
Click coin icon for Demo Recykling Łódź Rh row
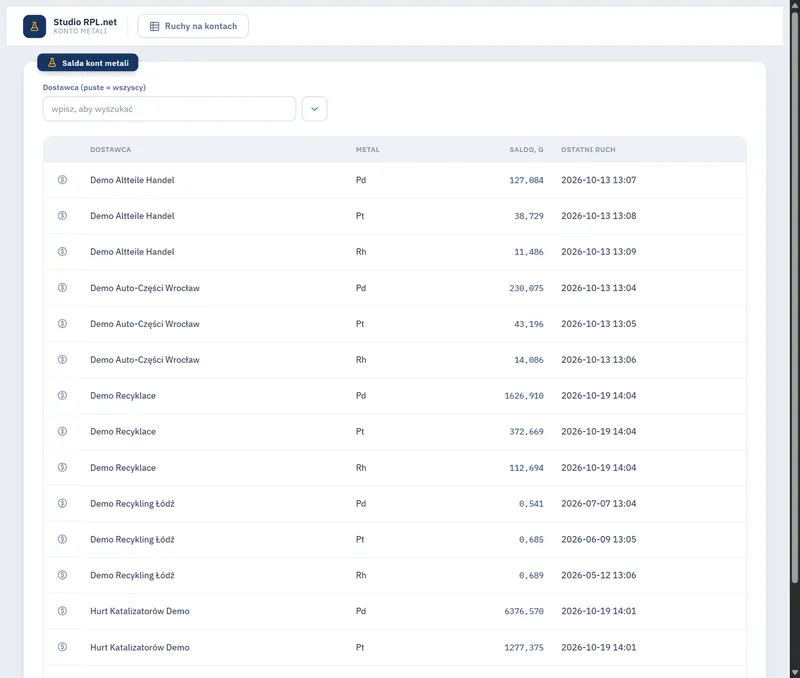click(62, 575)
